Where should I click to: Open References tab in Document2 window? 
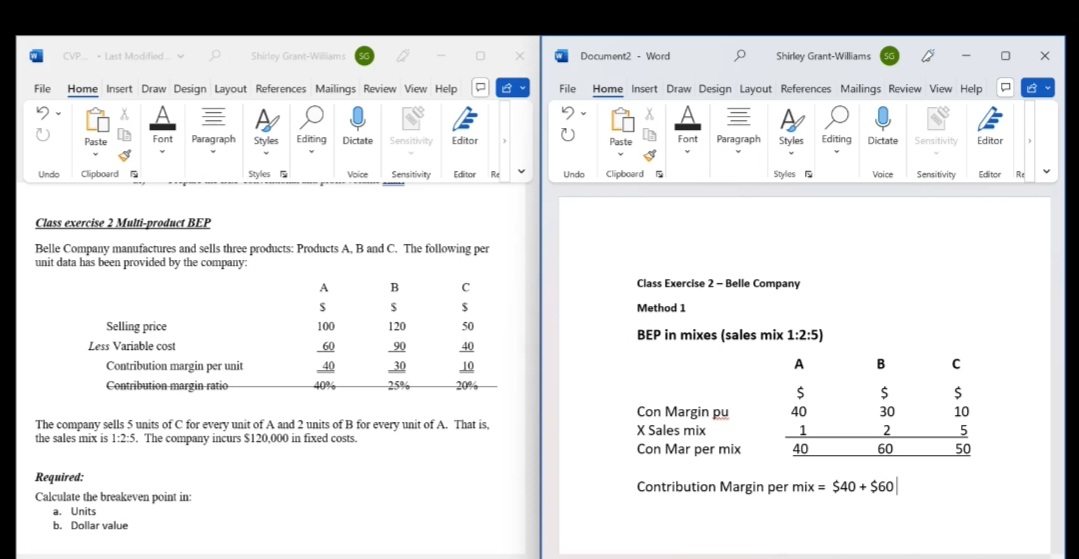[805, 88]
